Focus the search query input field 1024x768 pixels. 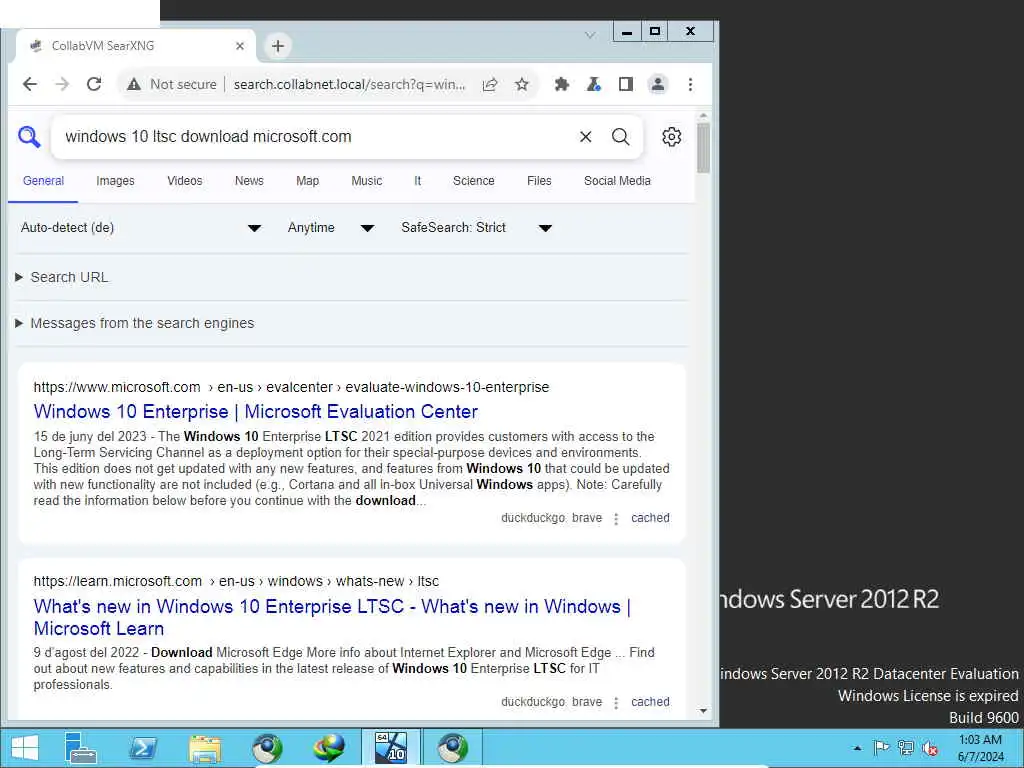click(x=313, y=136)
